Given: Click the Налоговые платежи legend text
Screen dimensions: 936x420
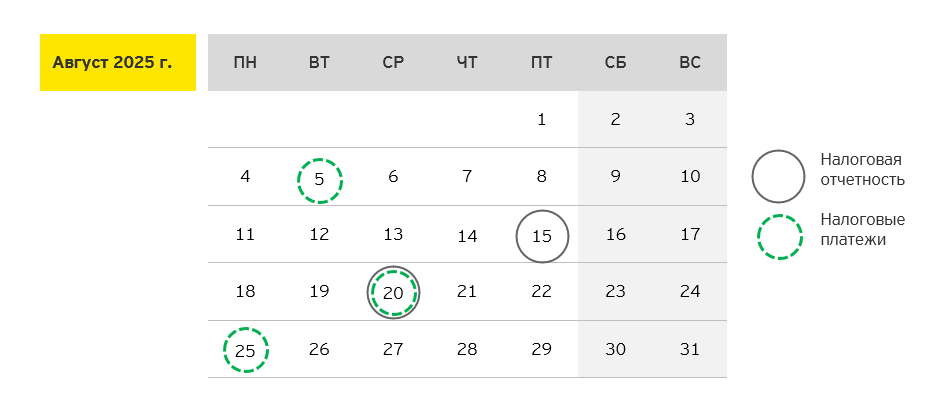Looking at the screenshot, I should [862, 229].
